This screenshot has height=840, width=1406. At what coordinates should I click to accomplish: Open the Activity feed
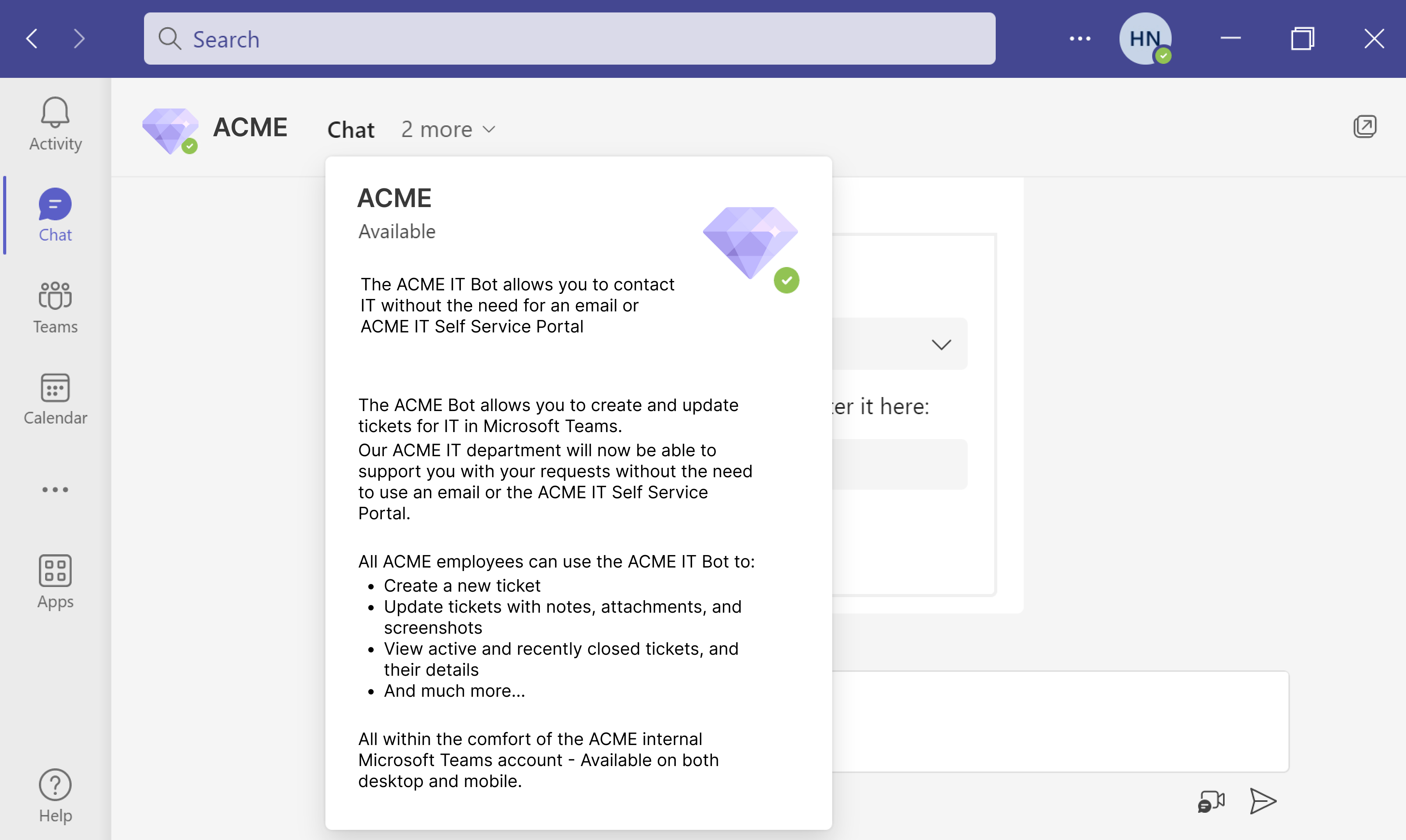56,124
